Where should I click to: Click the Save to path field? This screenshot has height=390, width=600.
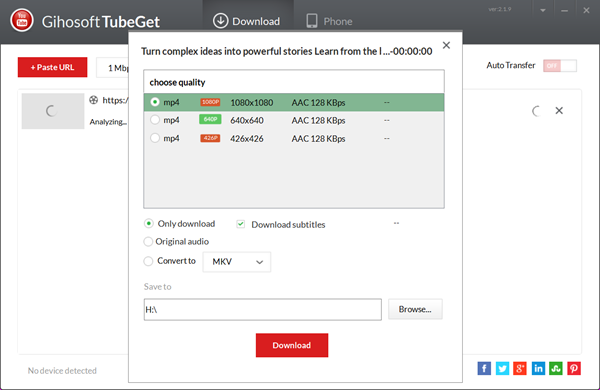tap(262, 309)
